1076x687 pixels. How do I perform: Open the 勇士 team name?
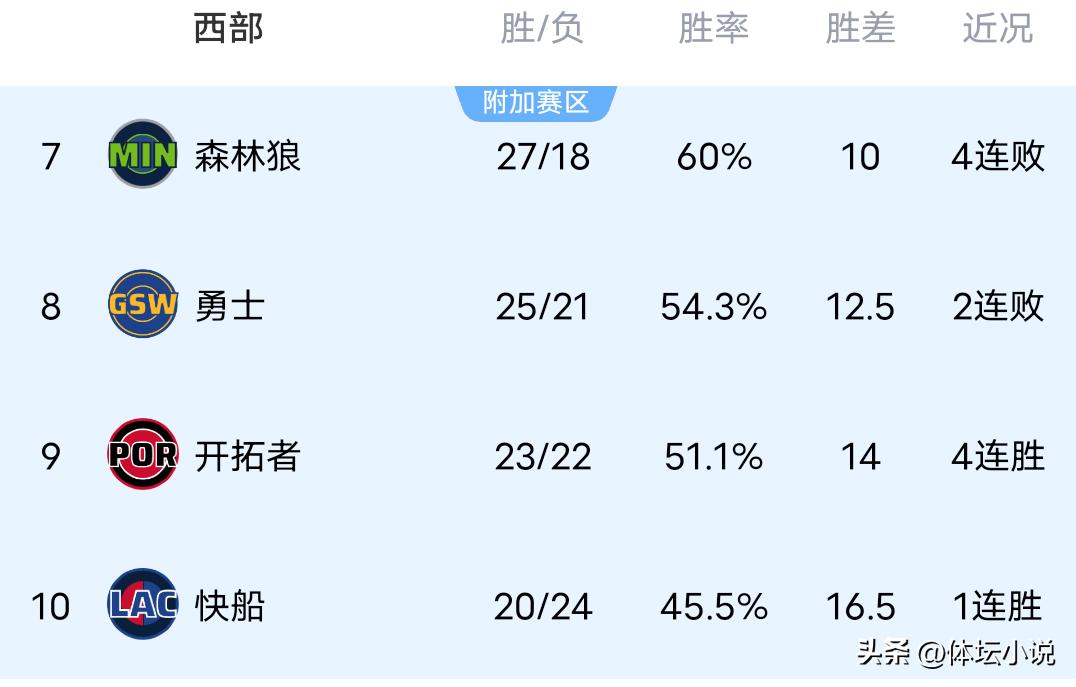(x=230, y=306)
